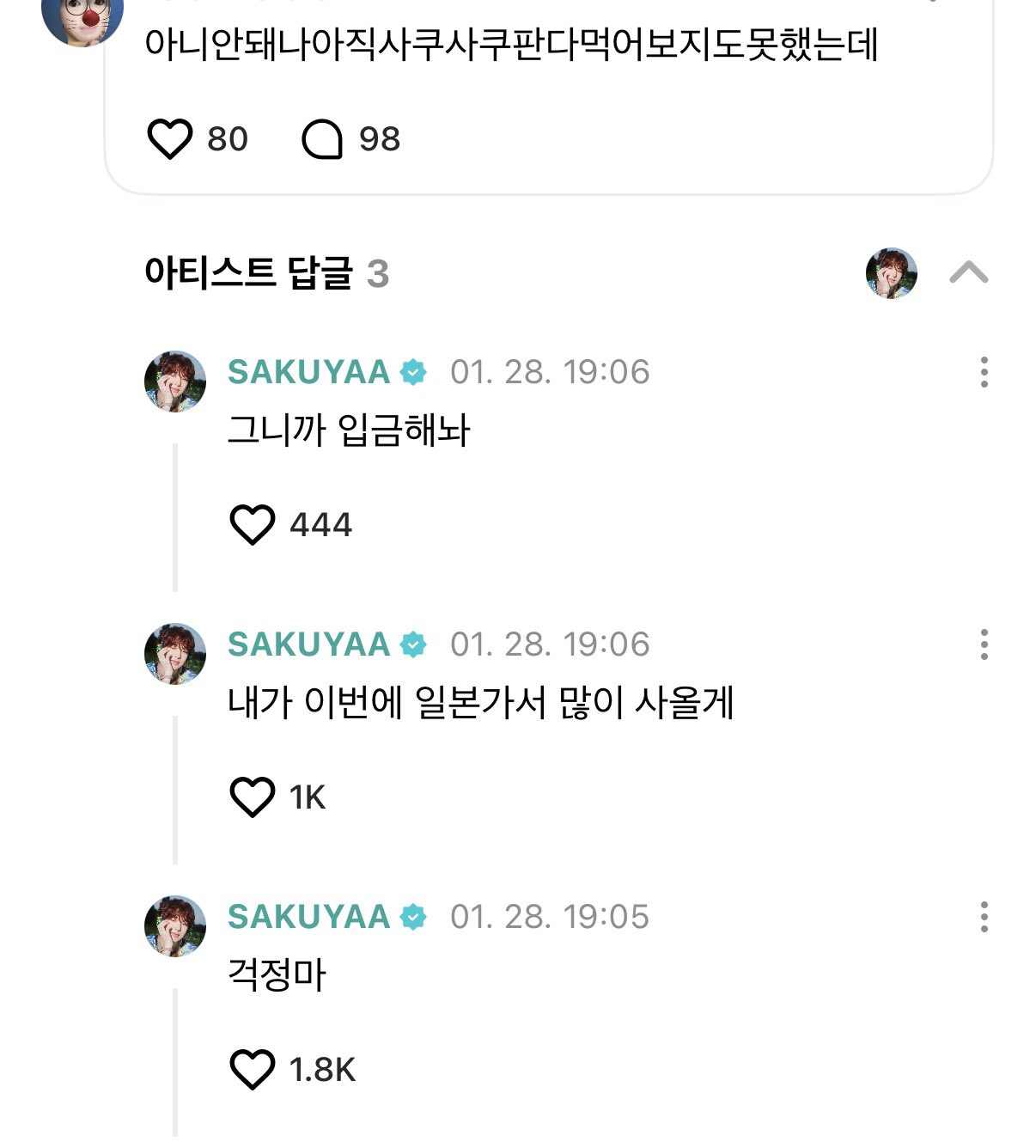The height and width of the screenshot is (1148, 1036).
Task: Open more options for "걱정마" reply
Action: coord(984,917)
